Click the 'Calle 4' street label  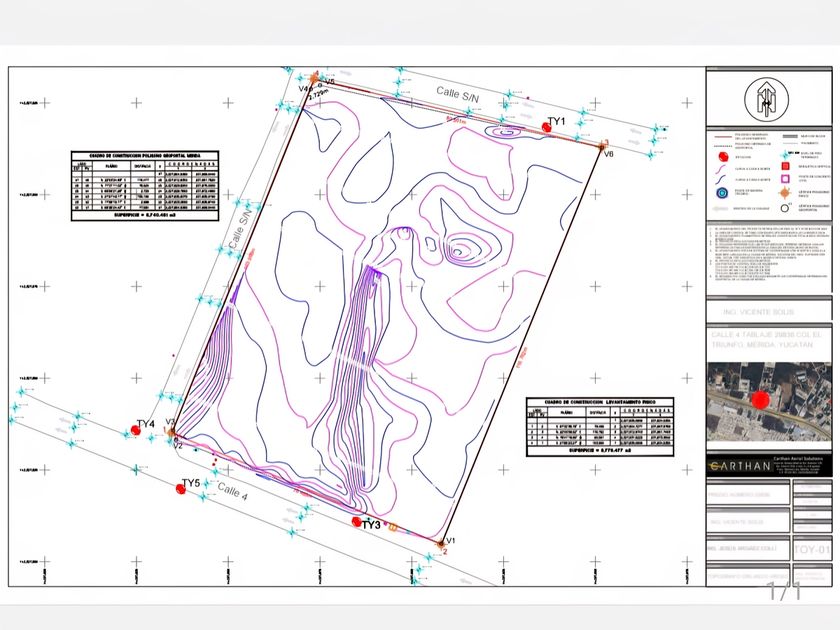(231, 492)
